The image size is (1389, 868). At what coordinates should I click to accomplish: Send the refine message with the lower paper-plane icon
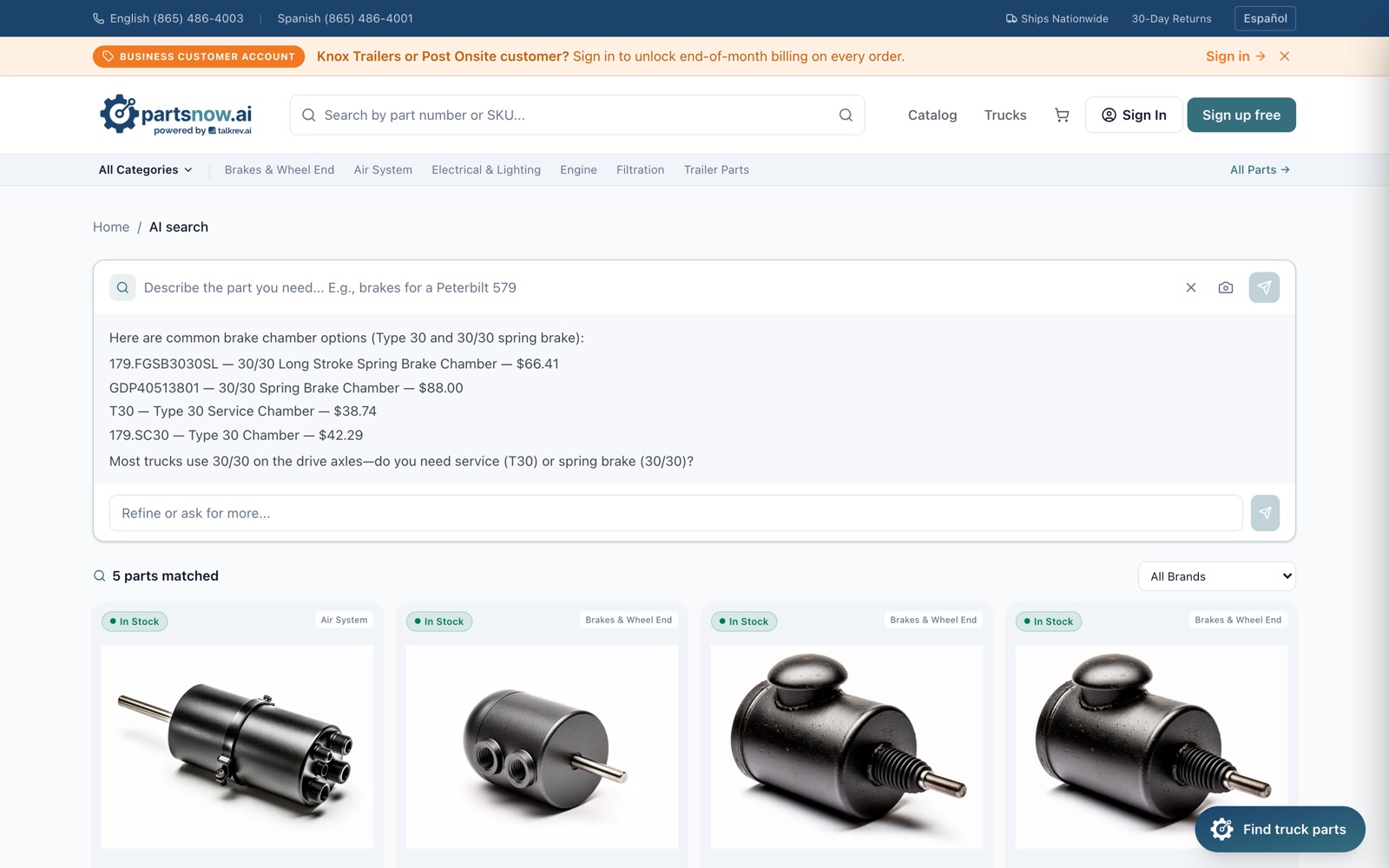1265,513
